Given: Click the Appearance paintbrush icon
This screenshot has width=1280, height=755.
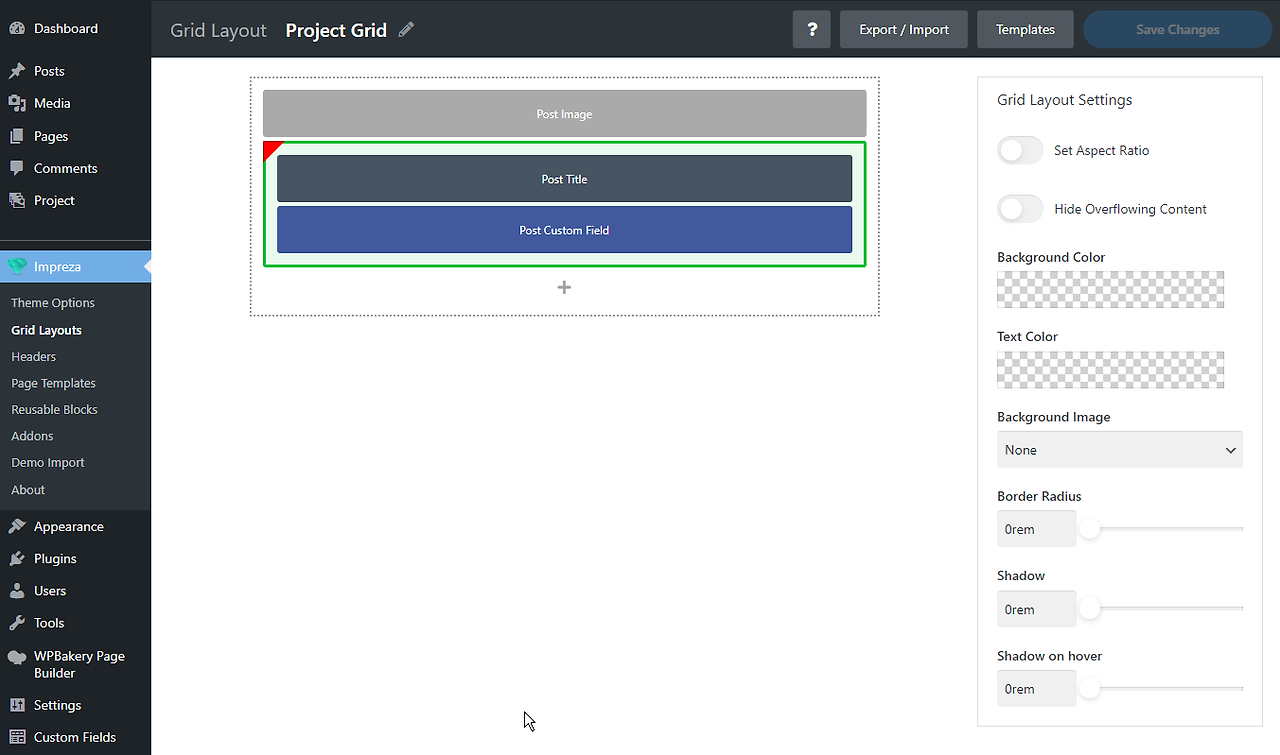Looking at the screenshot, I should coord(17,526).
